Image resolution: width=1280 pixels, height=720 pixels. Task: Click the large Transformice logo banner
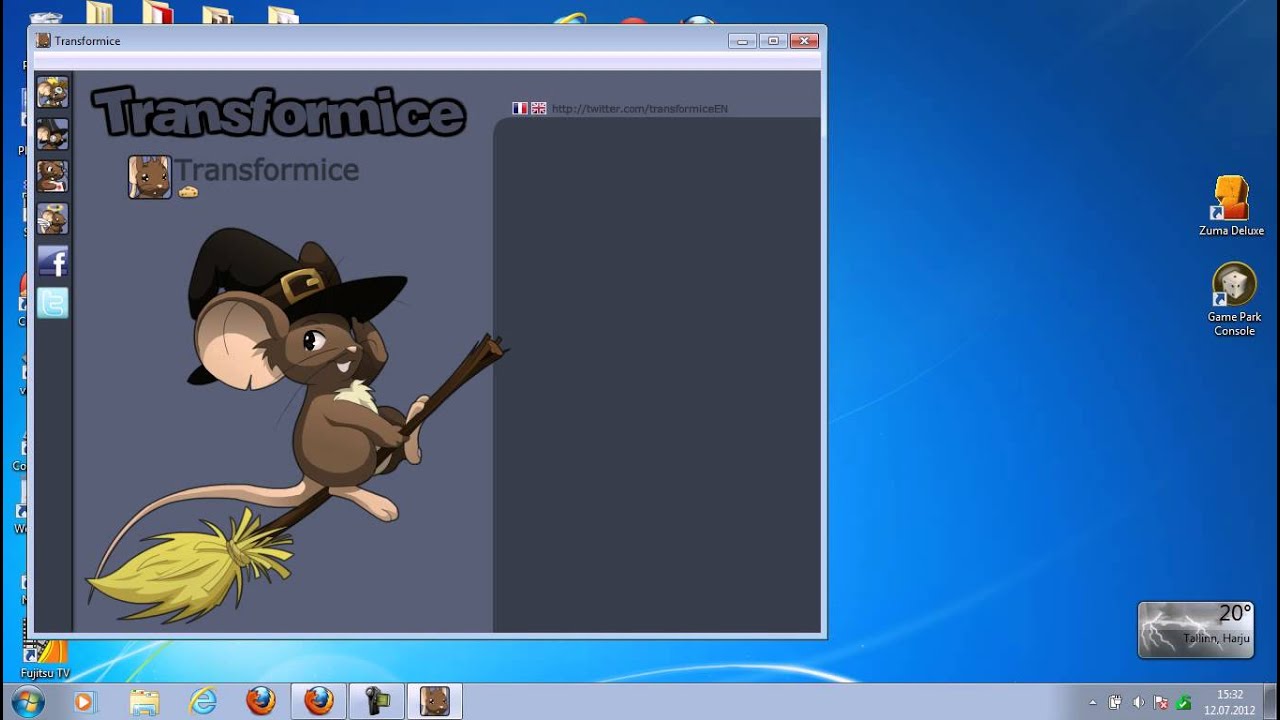279,111
